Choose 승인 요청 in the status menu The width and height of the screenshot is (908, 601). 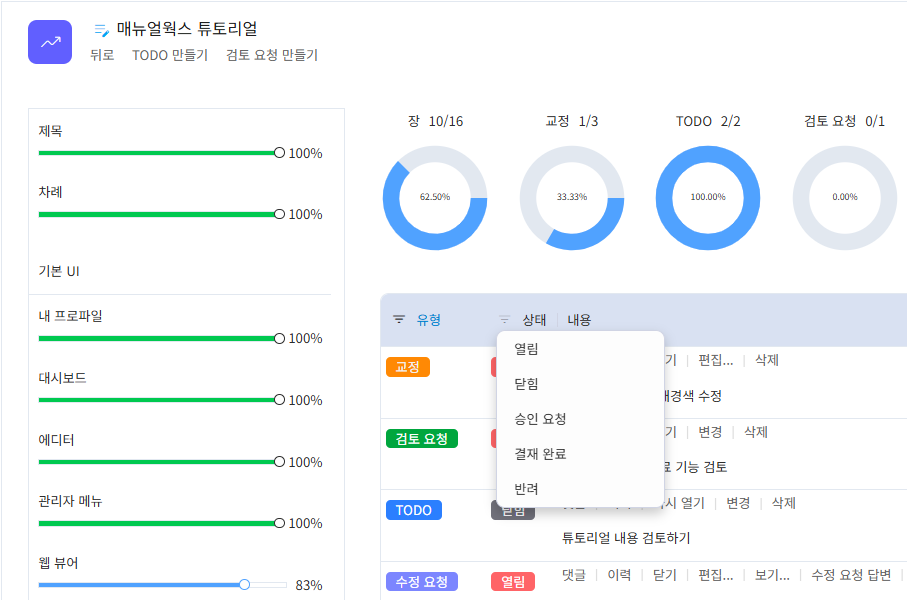click(x=540, y=419)
